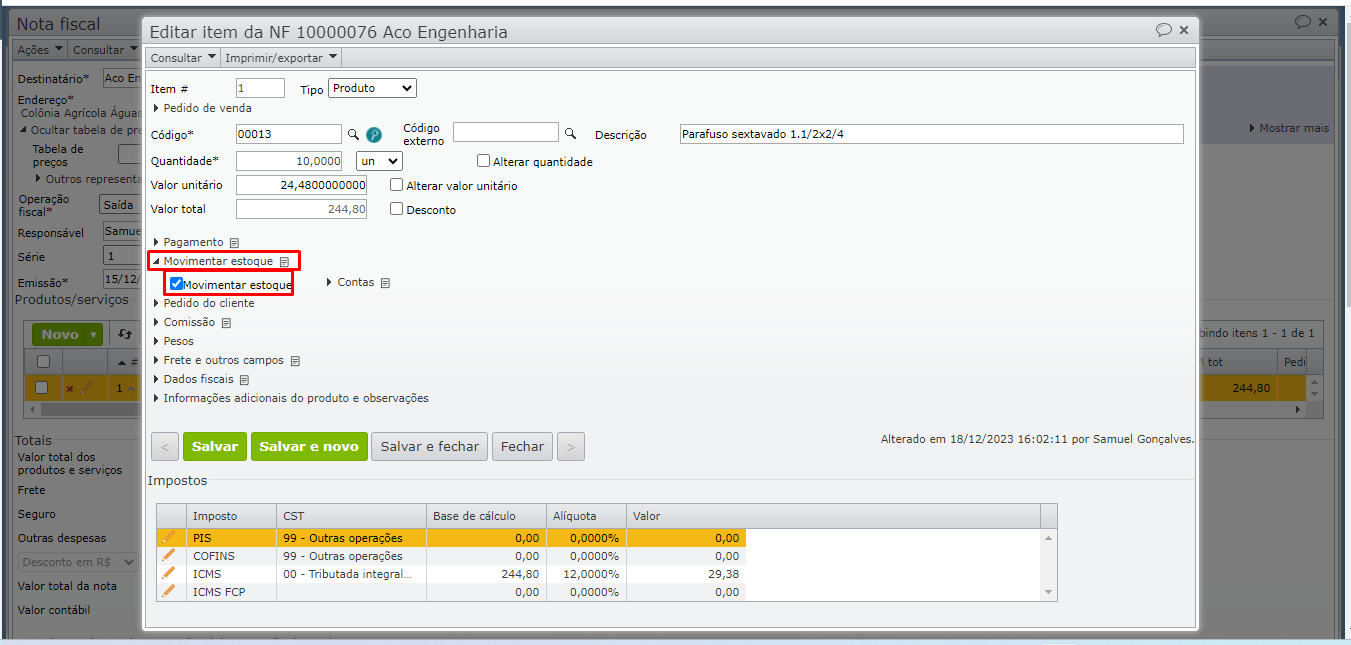The image size is (1351, 645).
Task: Open the Consultar menu in Nota fiscal window
Action: tap(105, 50)
